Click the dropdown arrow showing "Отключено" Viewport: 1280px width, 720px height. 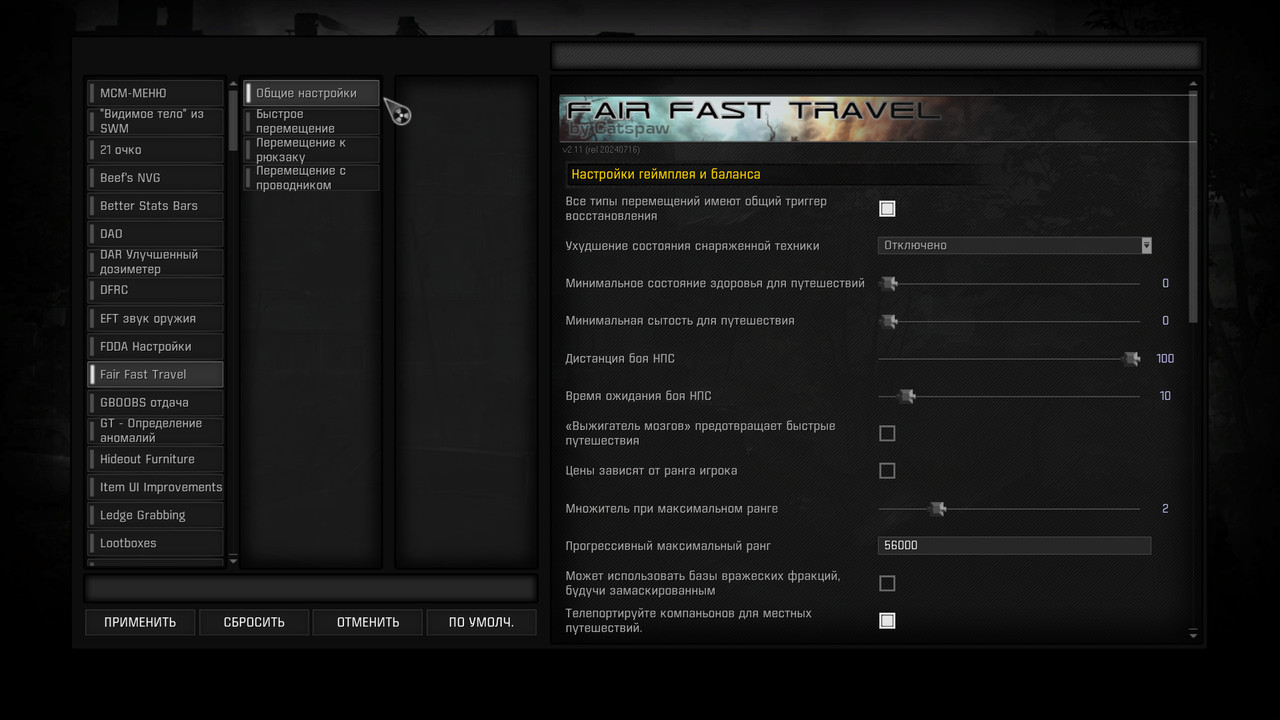(x=1146, y=245)
